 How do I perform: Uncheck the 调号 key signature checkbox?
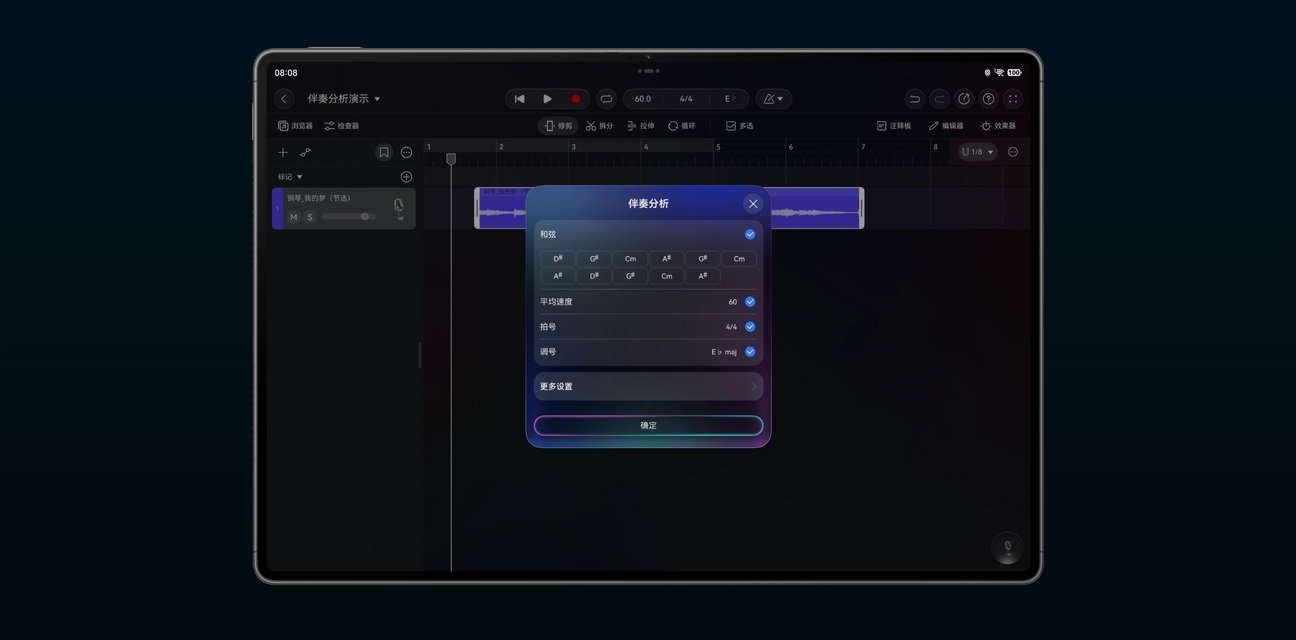click(750, 352)
